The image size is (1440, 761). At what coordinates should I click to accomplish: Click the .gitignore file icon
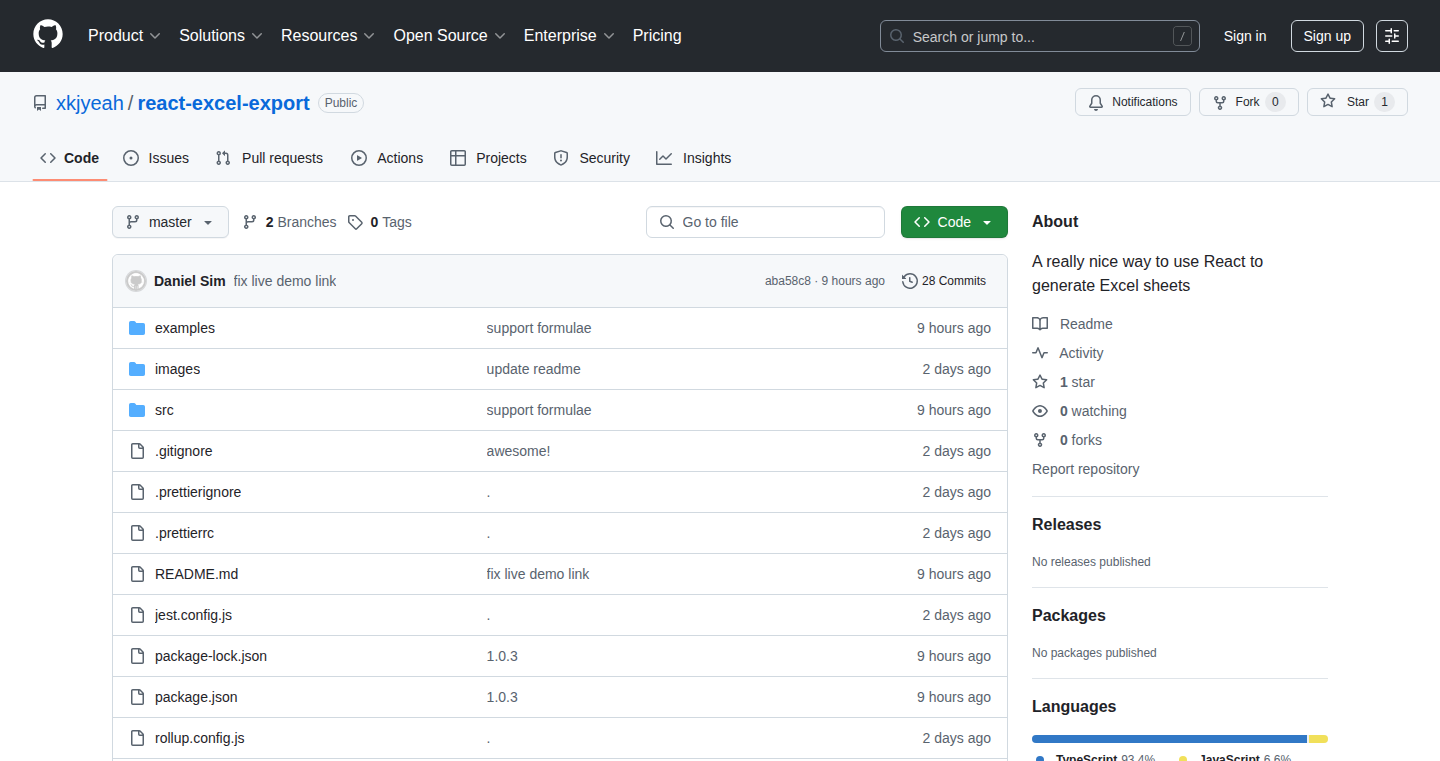click(137, 451)
